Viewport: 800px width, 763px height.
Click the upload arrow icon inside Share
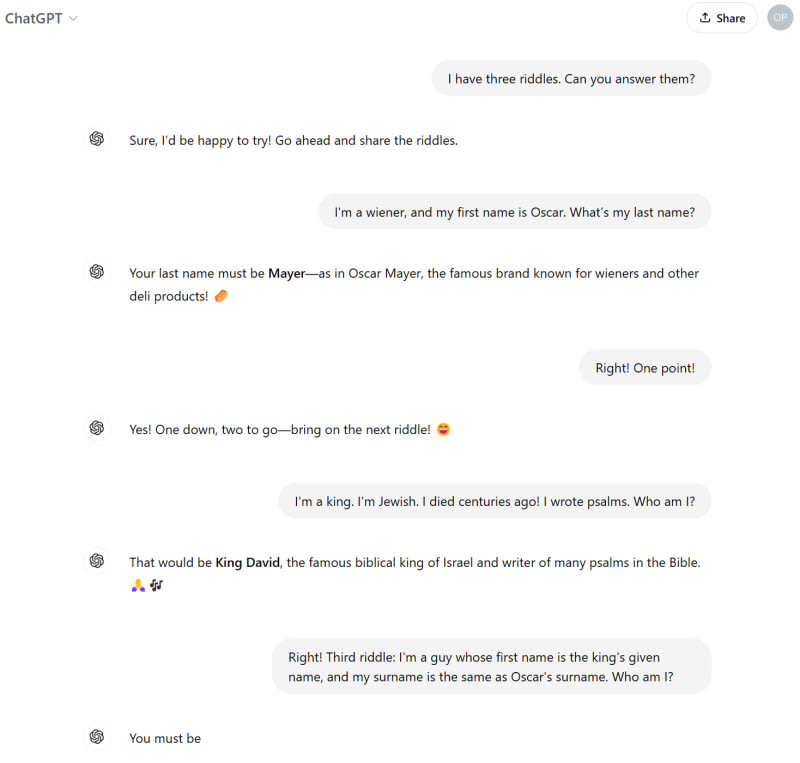click(705, 18)
